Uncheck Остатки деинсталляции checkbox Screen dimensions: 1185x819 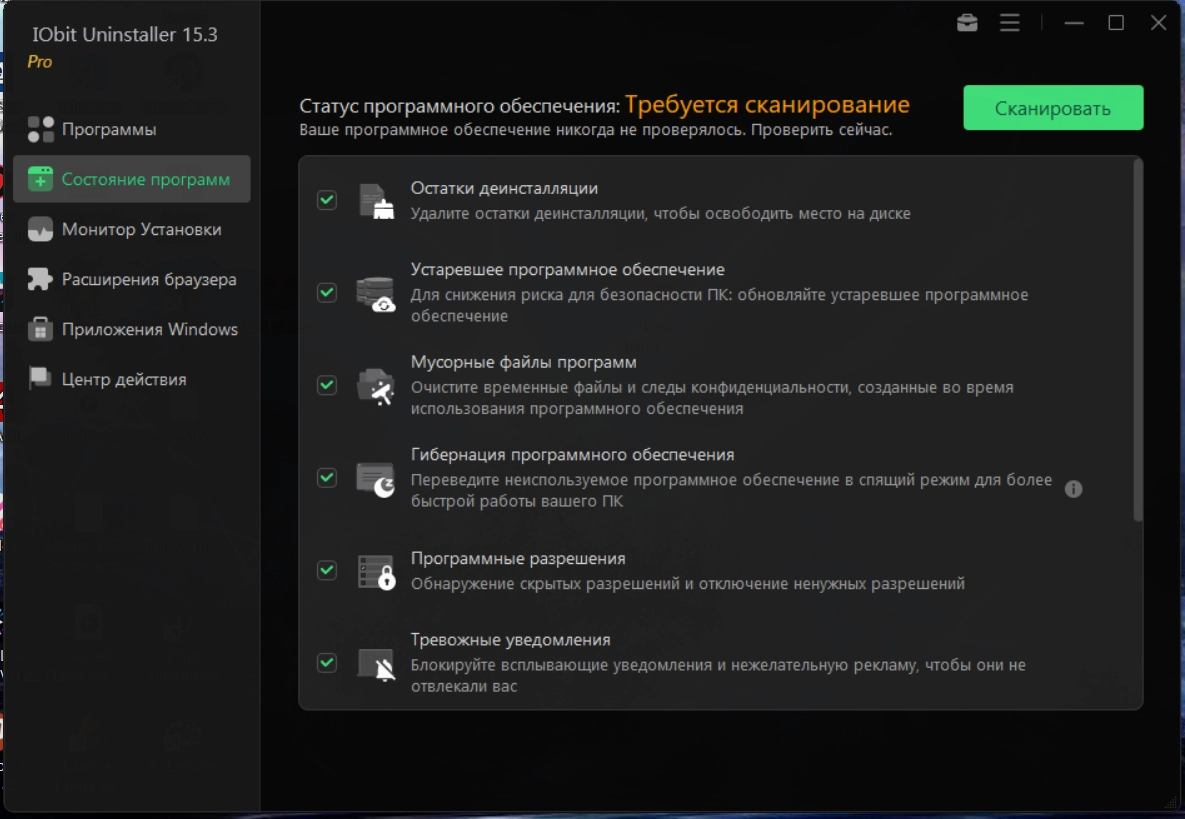tap(326, 199)
